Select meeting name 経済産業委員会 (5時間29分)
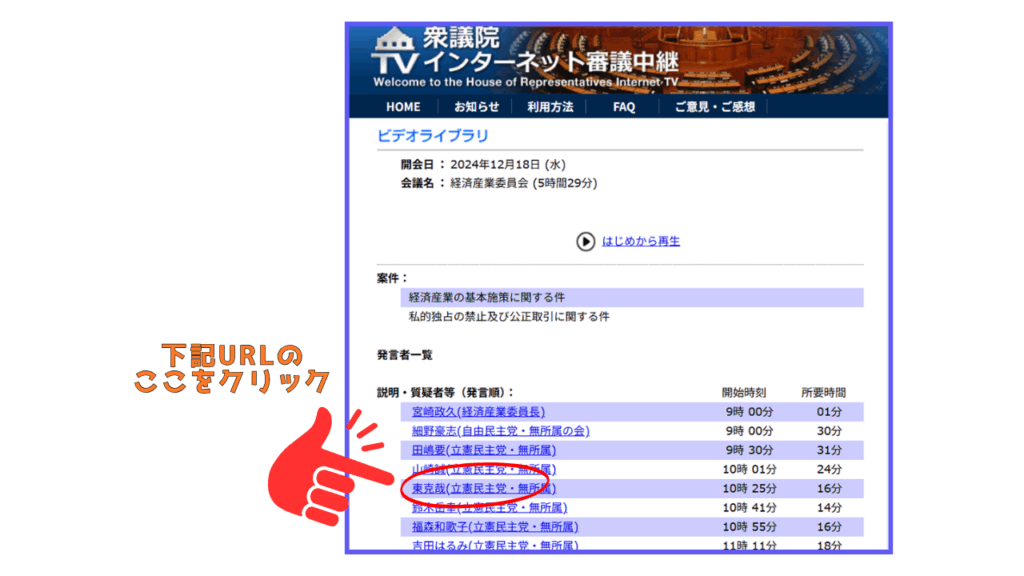 coord(523,184)
